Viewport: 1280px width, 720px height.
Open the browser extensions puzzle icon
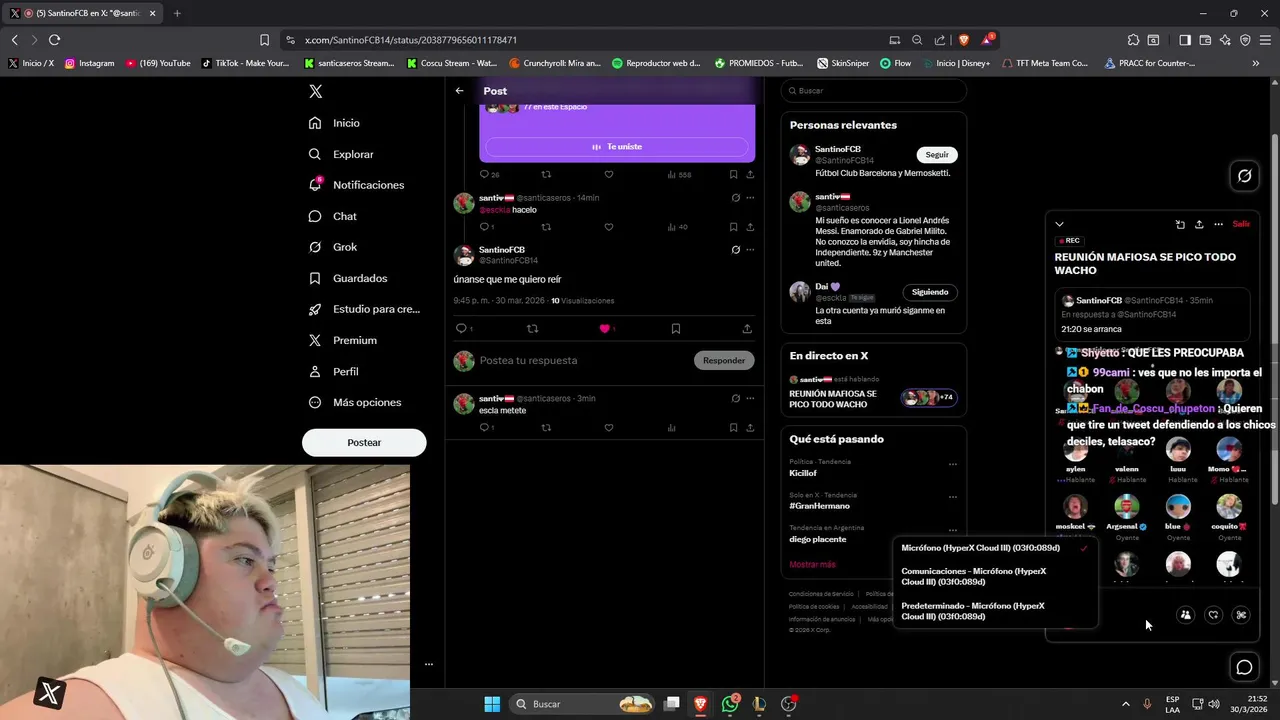[1133, 40]
